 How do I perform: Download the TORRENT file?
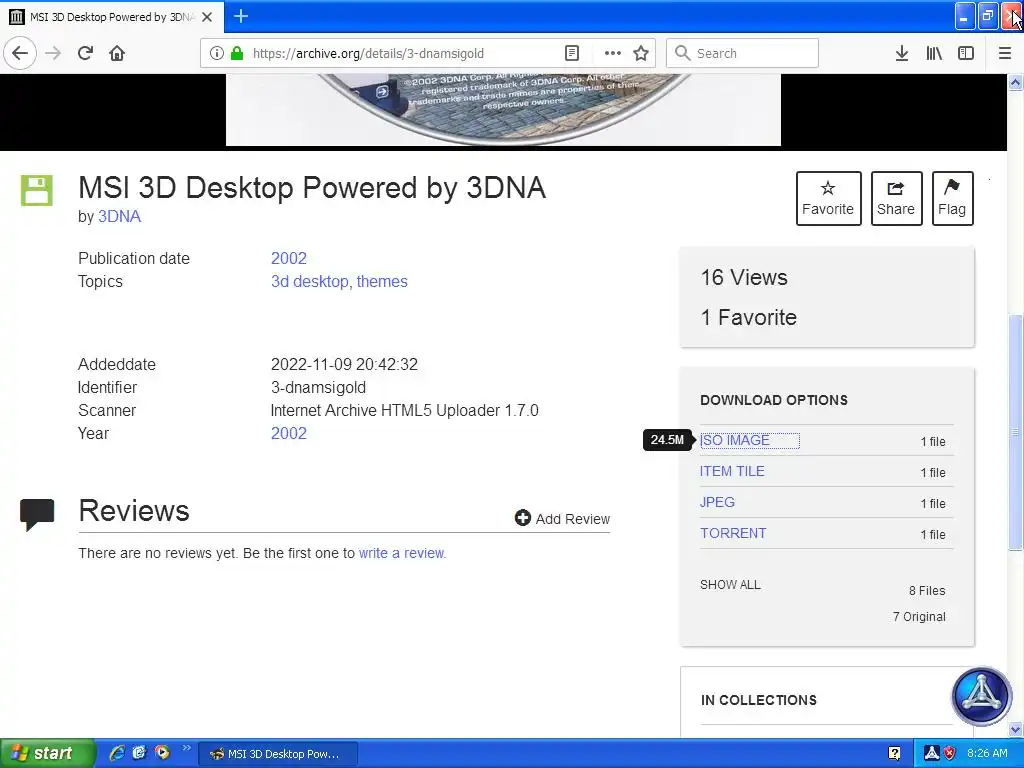[x=733, y=533]
